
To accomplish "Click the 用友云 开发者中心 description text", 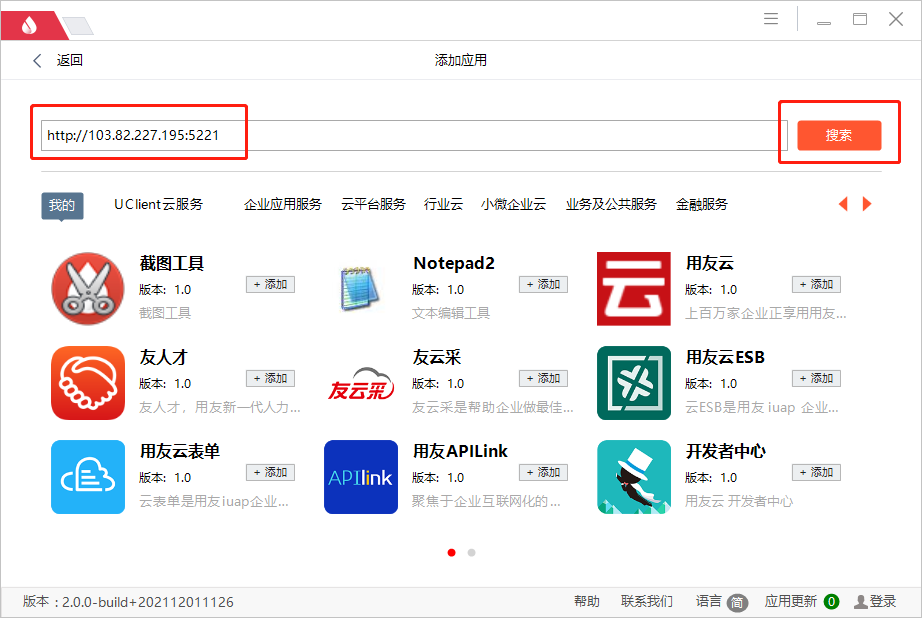I will pos(739,502).
